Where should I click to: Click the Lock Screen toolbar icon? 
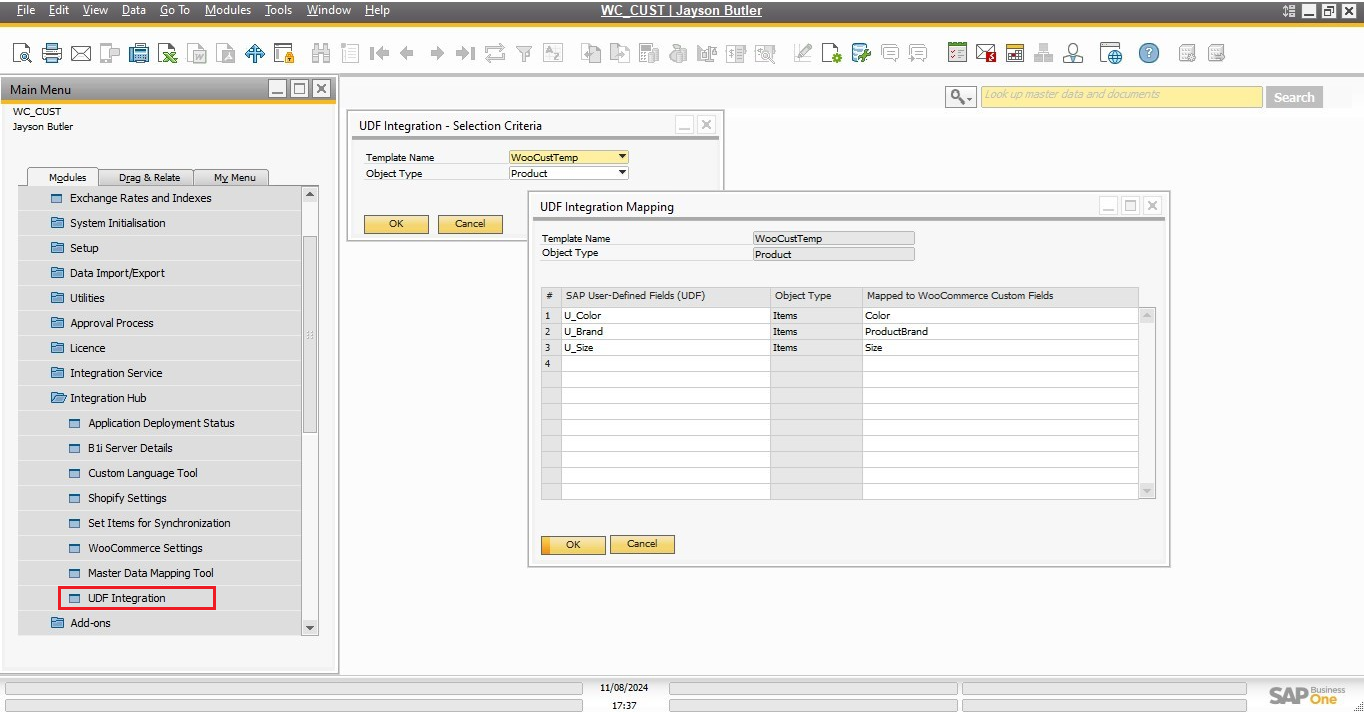click(284, 53)
